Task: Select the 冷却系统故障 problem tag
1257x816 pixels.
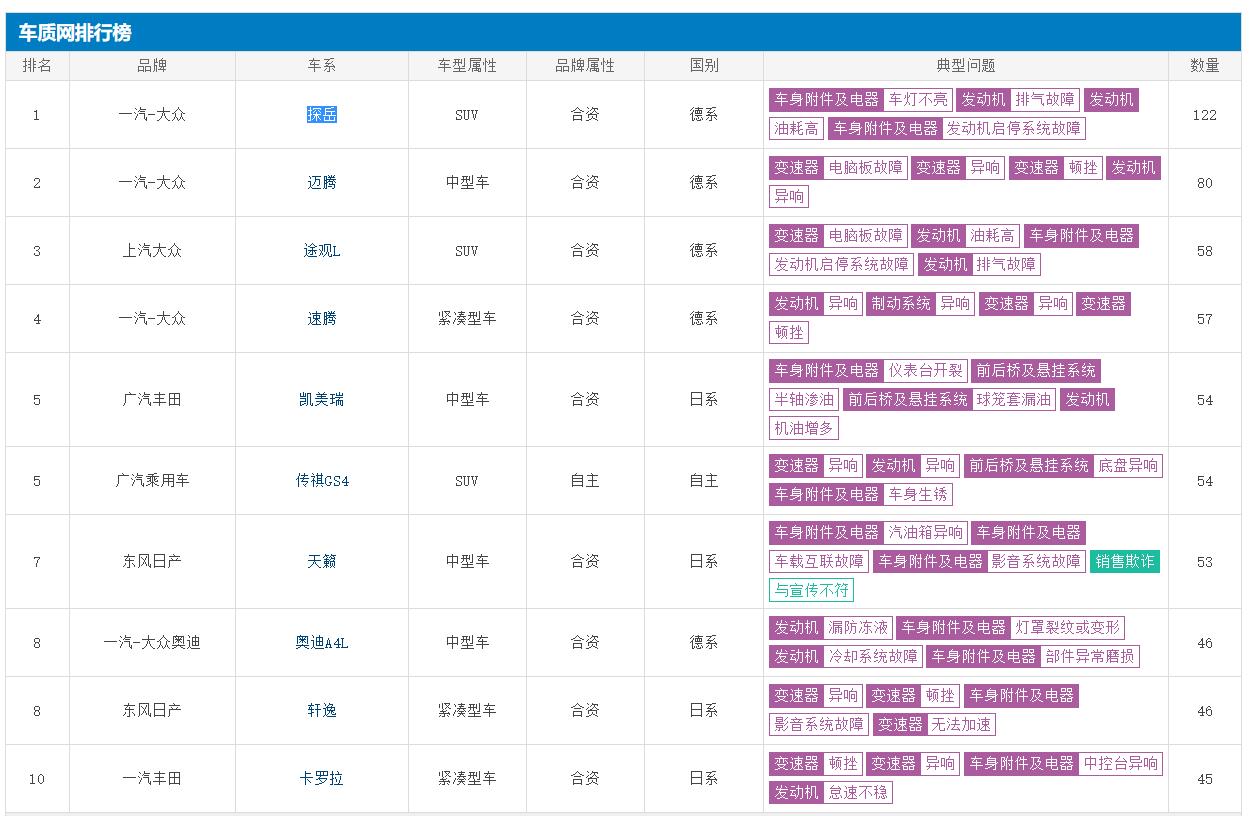Action: coord(872,657)
